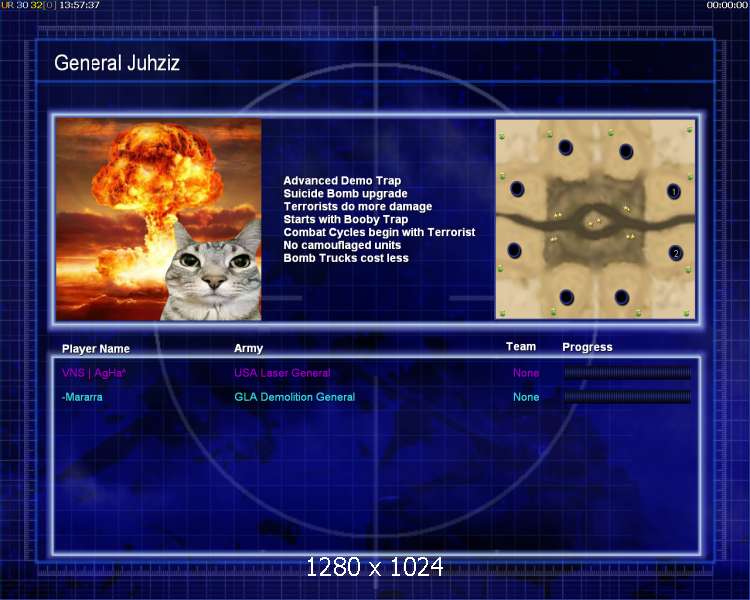The height and width of the screenshot is (600, 750).
Task: Click loading progress bar of VNS | AgHa^
Action: click(627, 373)
